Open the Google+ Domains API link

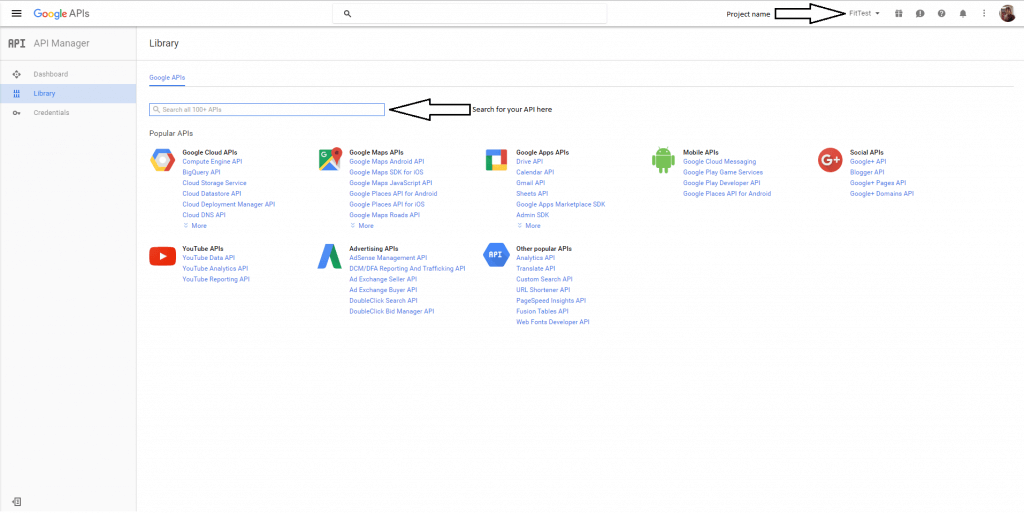882,194
